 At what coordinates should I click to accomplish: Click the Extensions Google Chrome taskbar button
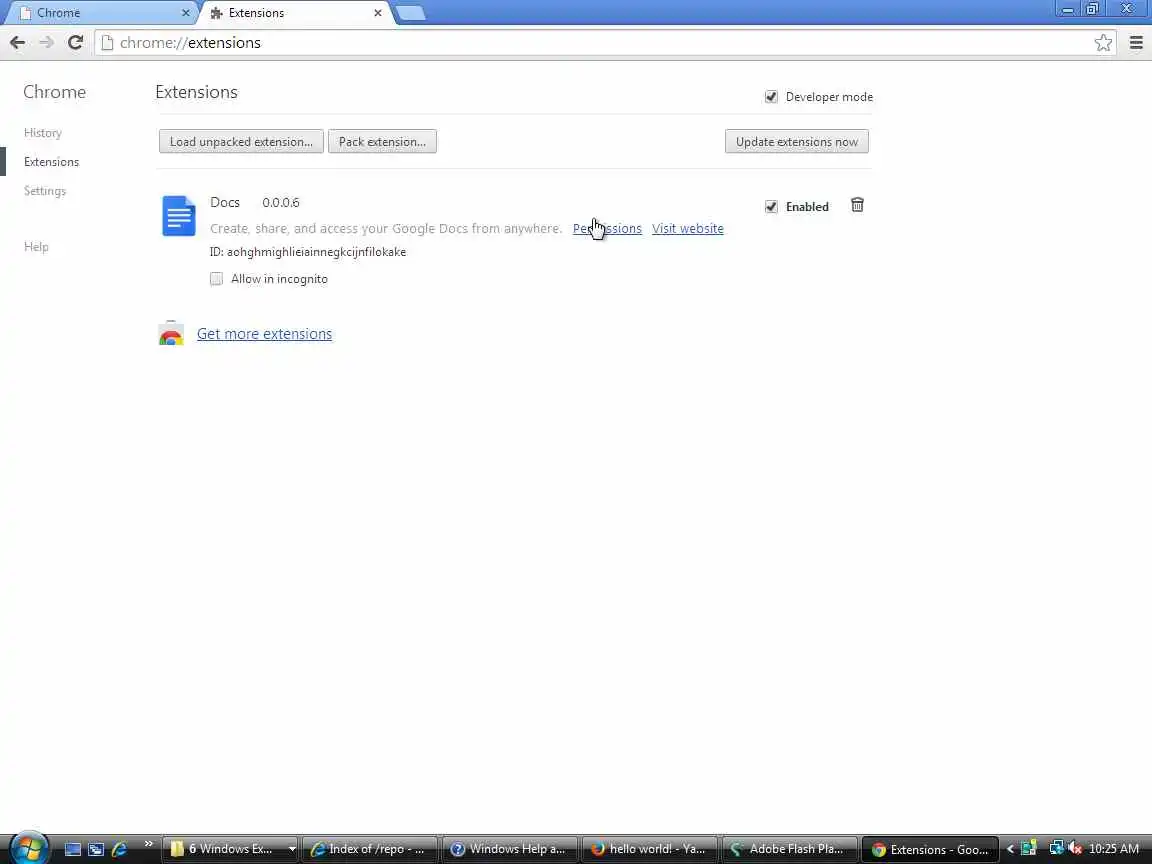(x=929, y=849)
